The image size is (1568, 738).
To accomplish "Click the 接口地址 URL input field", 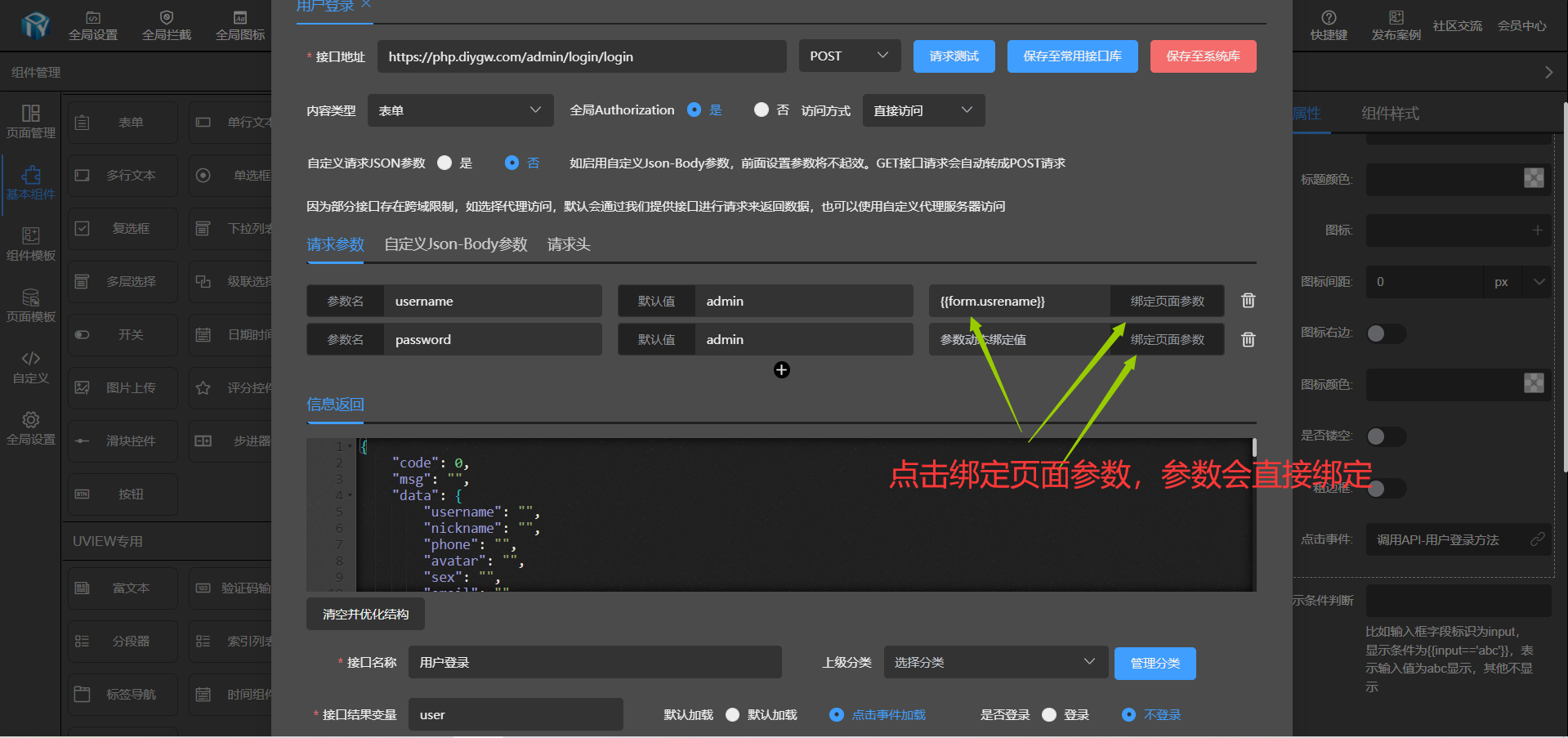I will coord(582,56).
